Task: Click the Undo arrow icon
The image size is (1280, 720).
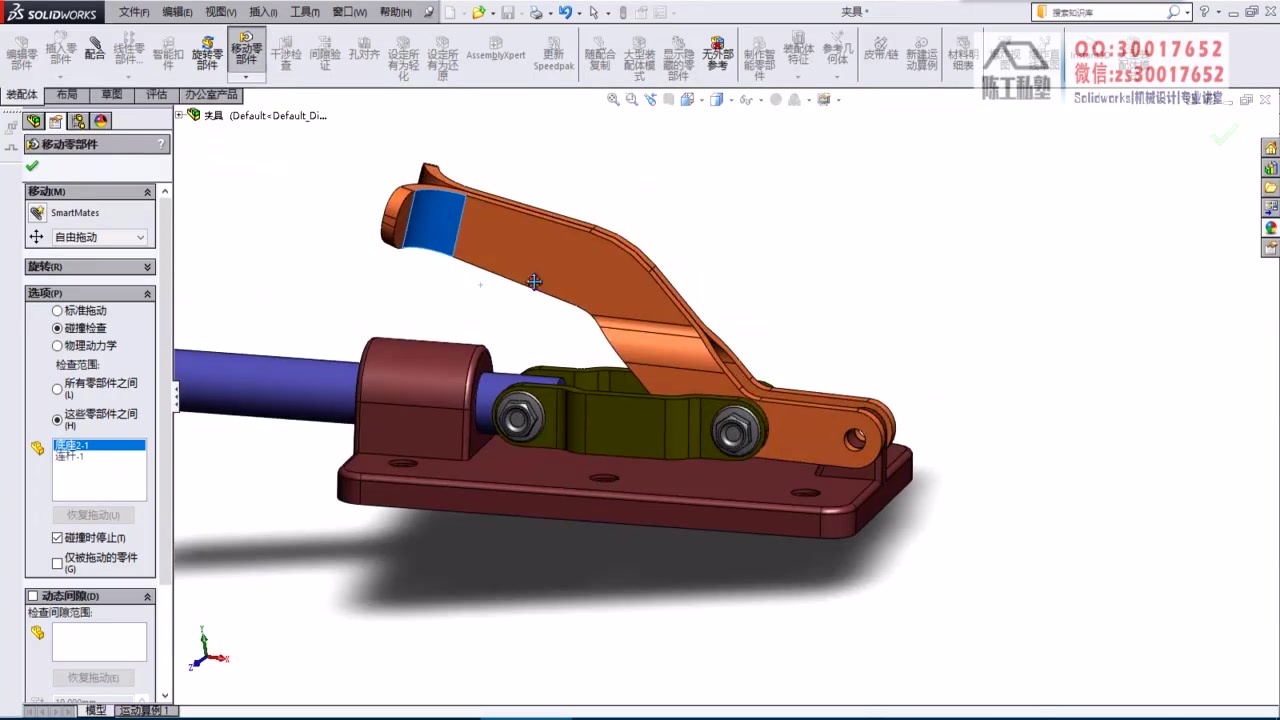Action: pos(565,12)
